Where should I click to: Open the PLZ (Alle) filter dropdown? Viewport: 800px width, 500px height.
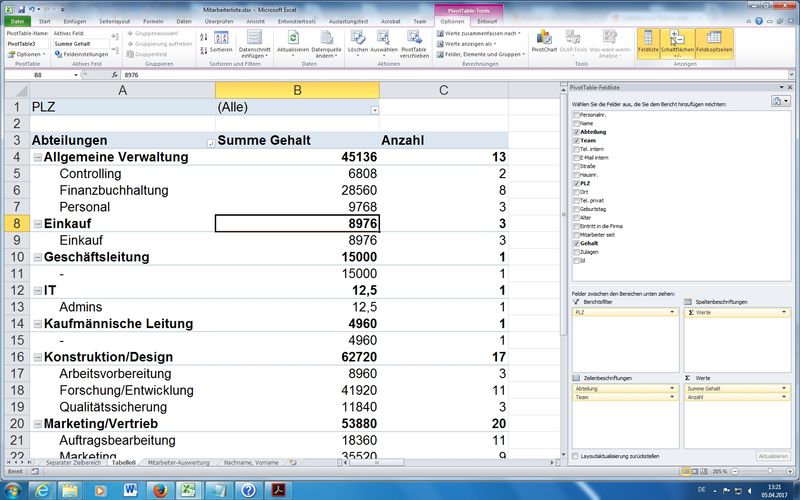(x=374, y=108)
